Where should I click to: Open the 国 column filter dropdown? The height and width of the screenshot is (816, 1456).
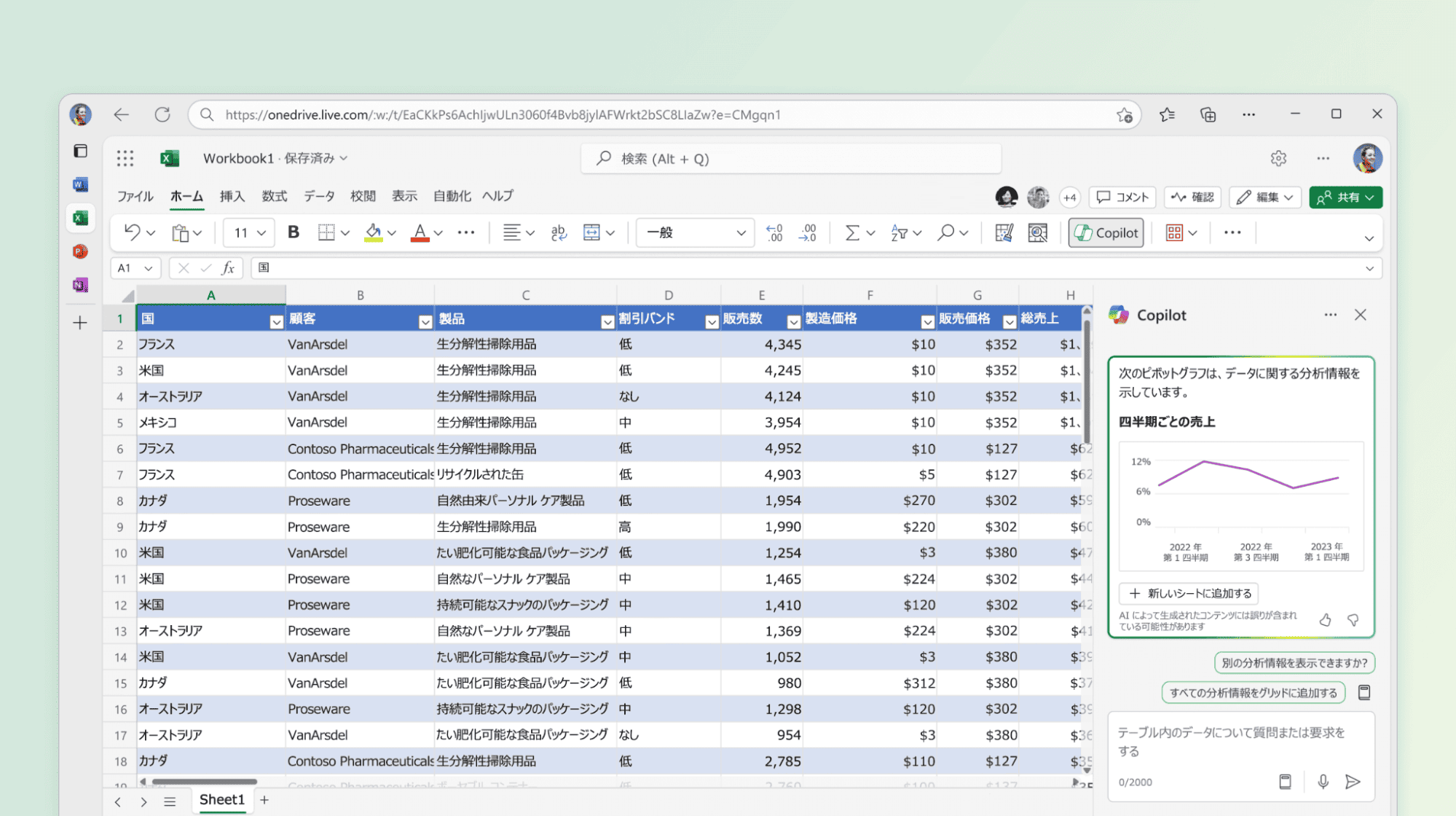click(276, 321)
